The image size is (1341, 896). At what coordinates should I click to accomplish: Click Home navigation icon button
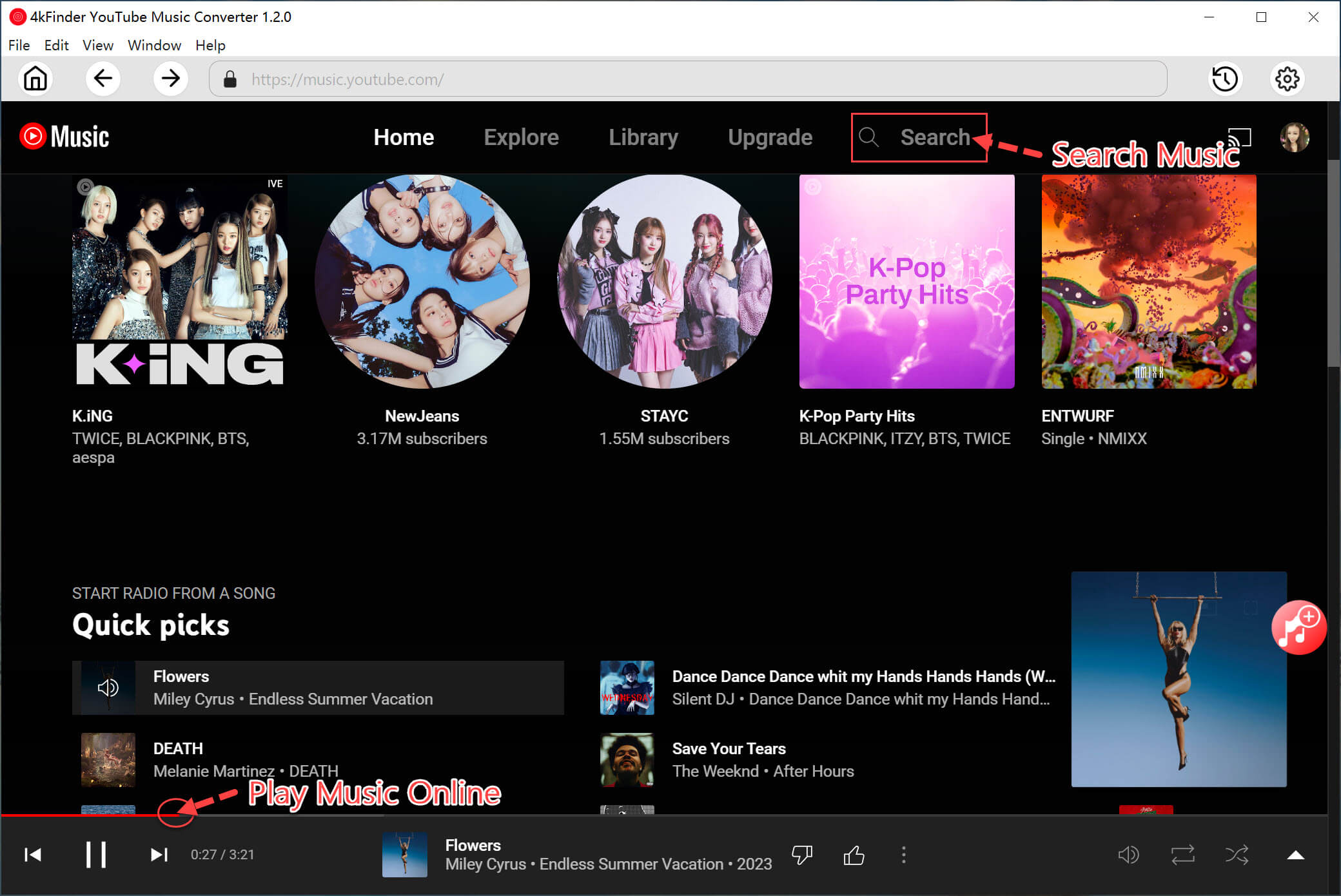[x=36, y=80]
